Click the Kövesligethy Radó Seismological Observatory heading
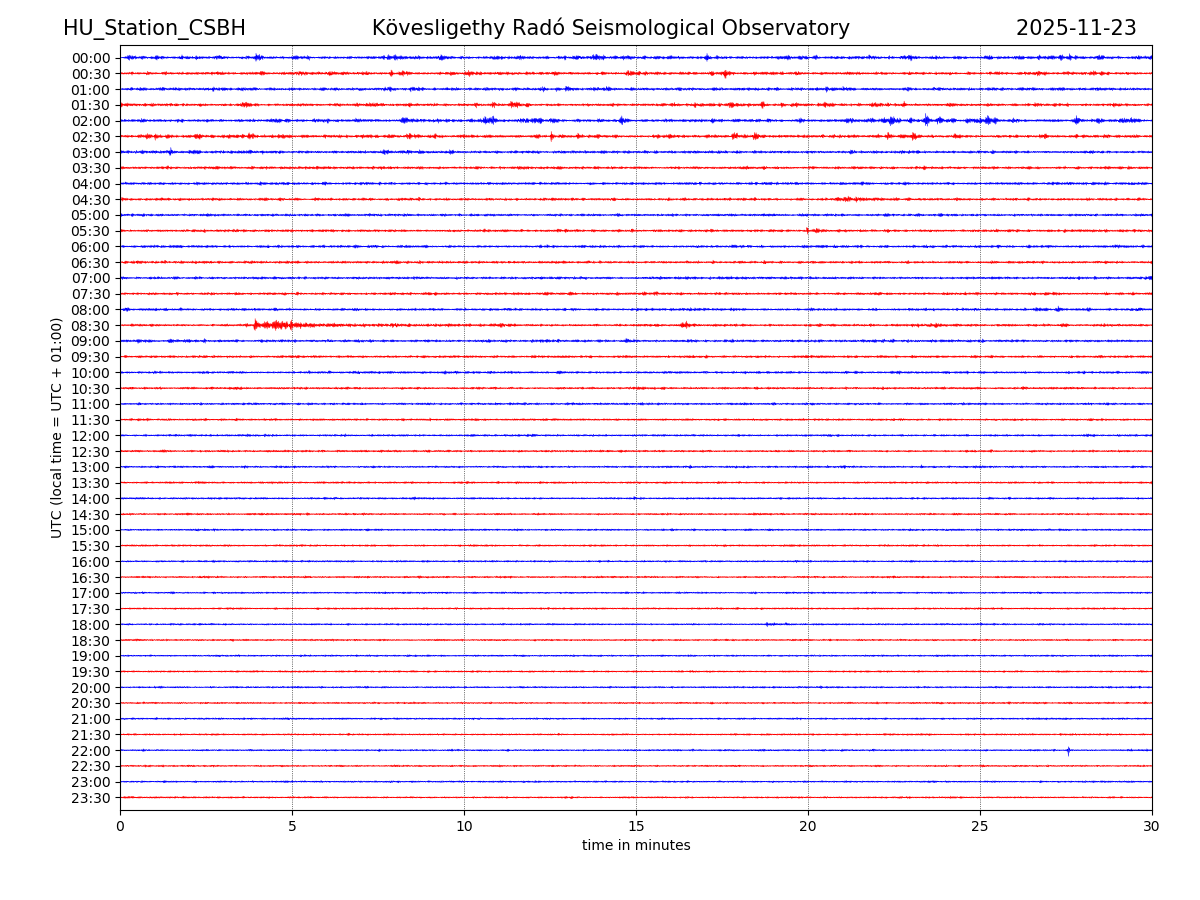Image resolution: width=1200 pixels, height=900 pixels. point(610,29)
